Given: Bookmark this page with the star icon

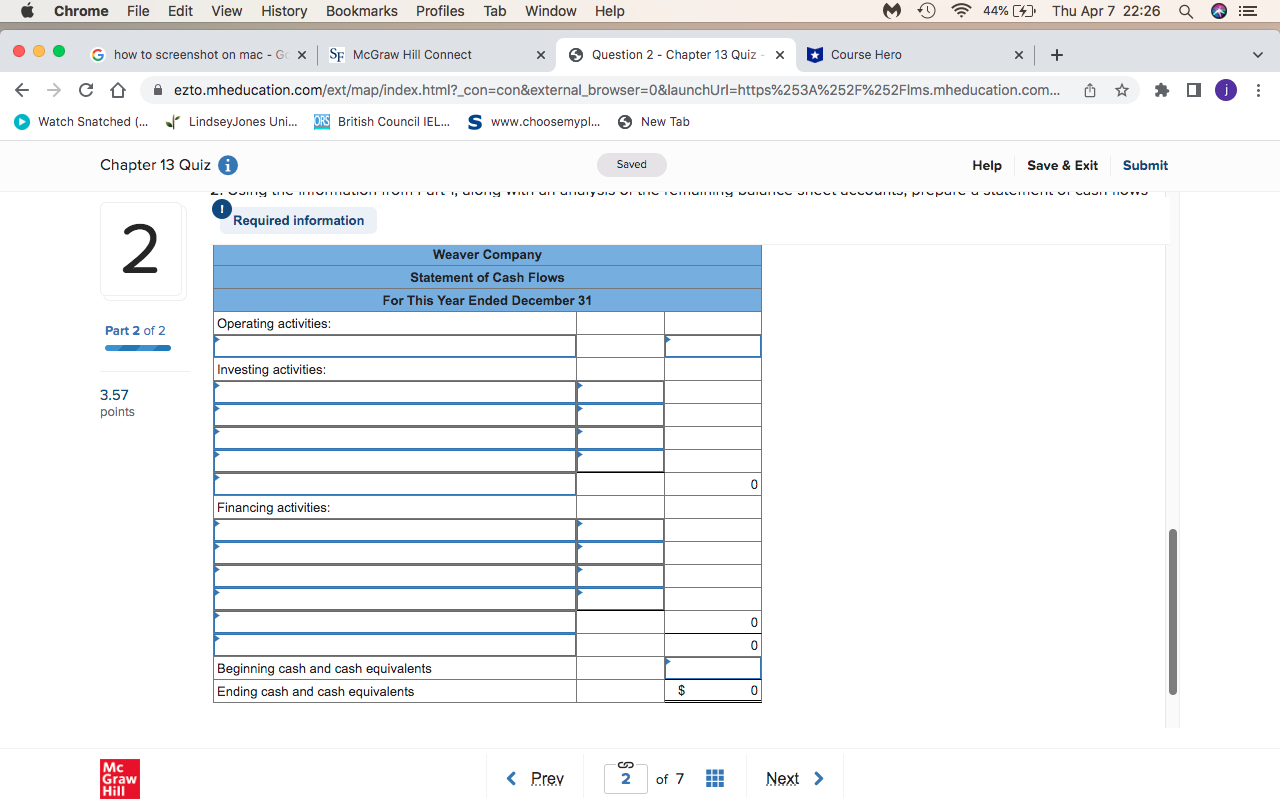Looking at the screenshot, I should coord(1121,89).
